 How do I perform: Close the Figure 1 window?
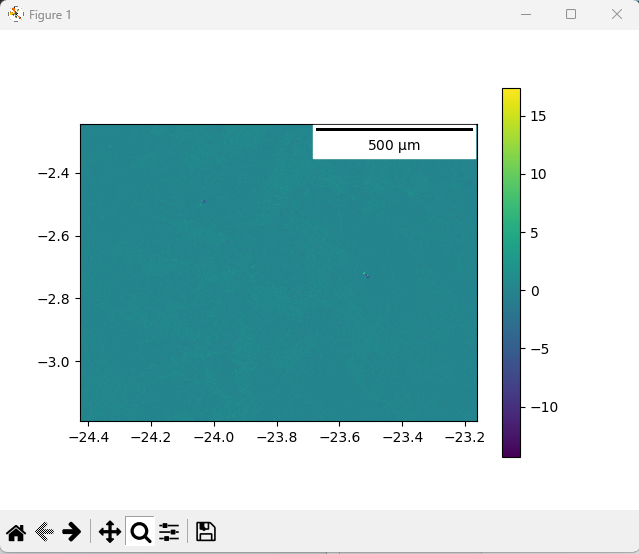pyautogui.click(x=616, y=15)
